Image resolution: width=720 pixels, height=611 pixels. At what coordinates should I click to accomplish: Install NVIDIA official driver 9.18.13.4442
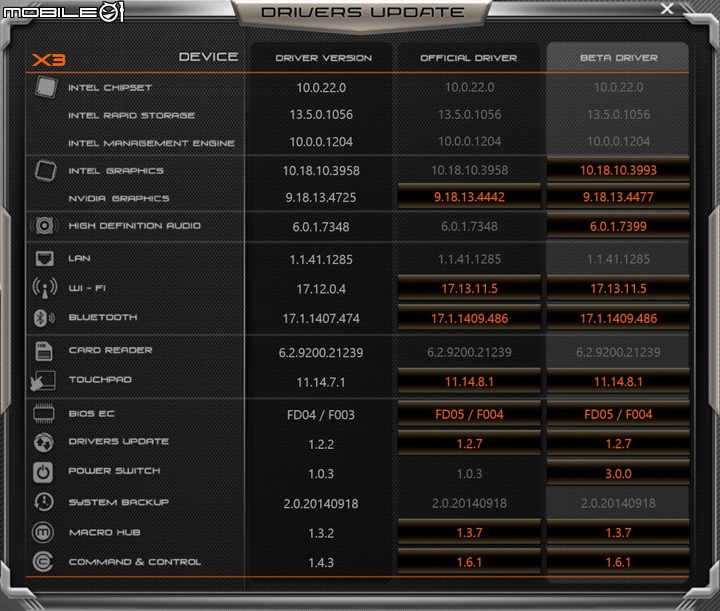(x=469, y=197)
